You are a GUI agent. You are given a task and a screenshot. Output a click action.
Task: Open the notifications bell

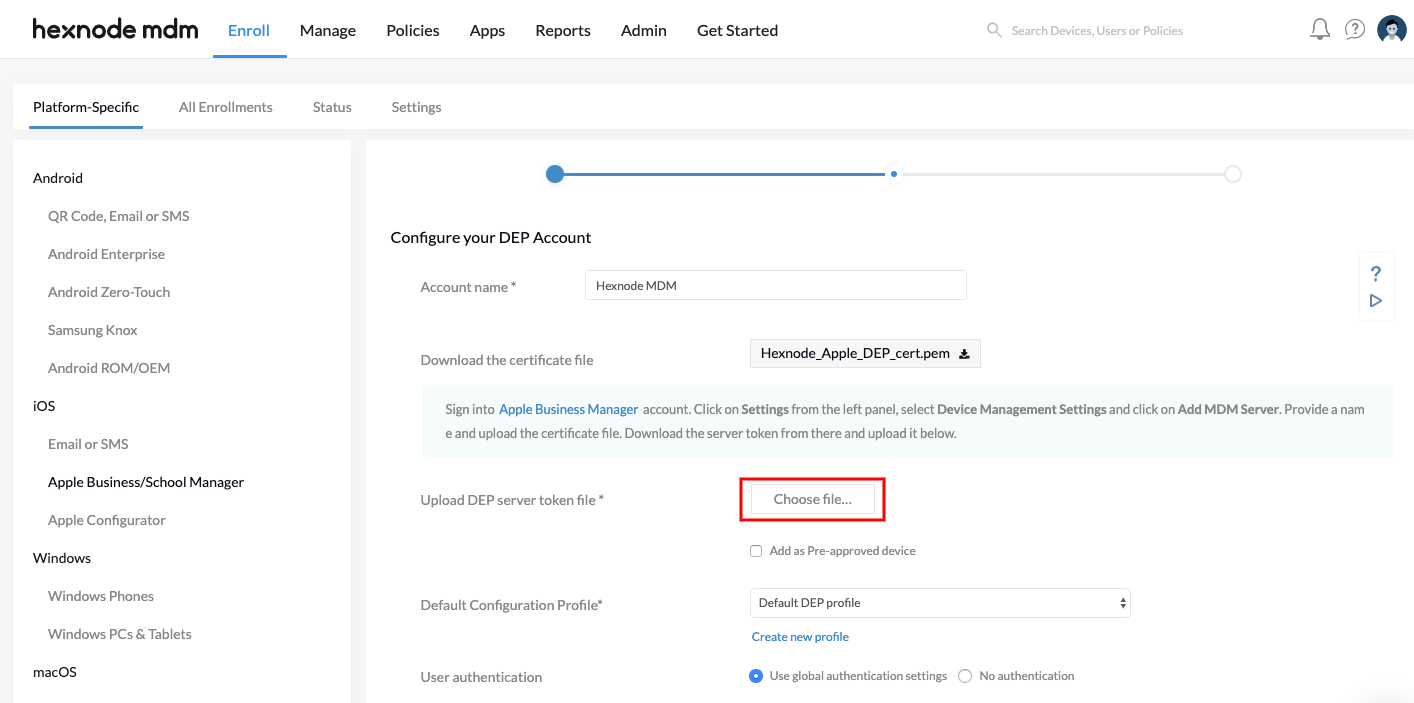click(x=1320, y=30)
